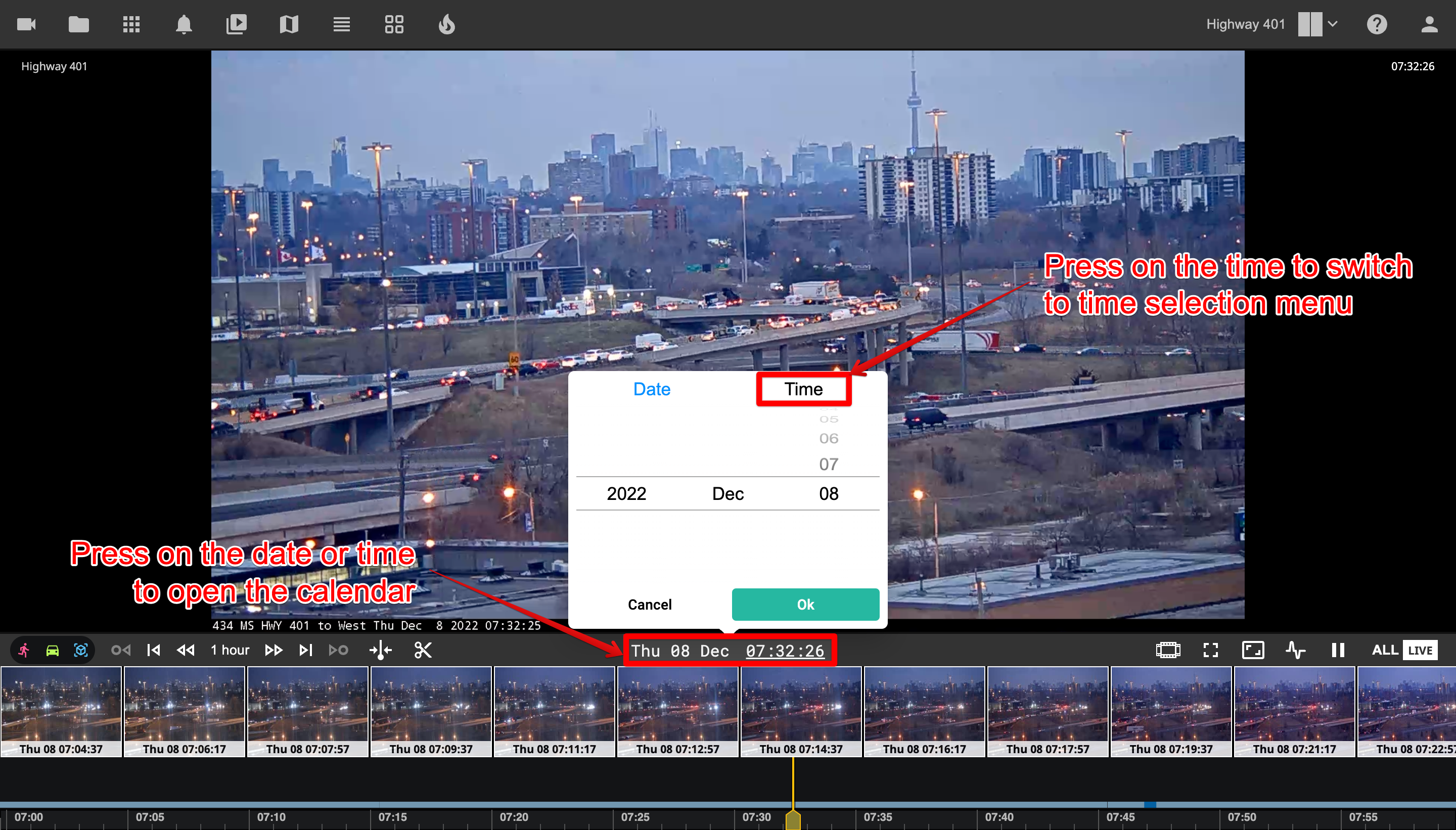Jump to previous event marker
The width and height of the screenshot is (1456, 830).
tap(121, 650)
